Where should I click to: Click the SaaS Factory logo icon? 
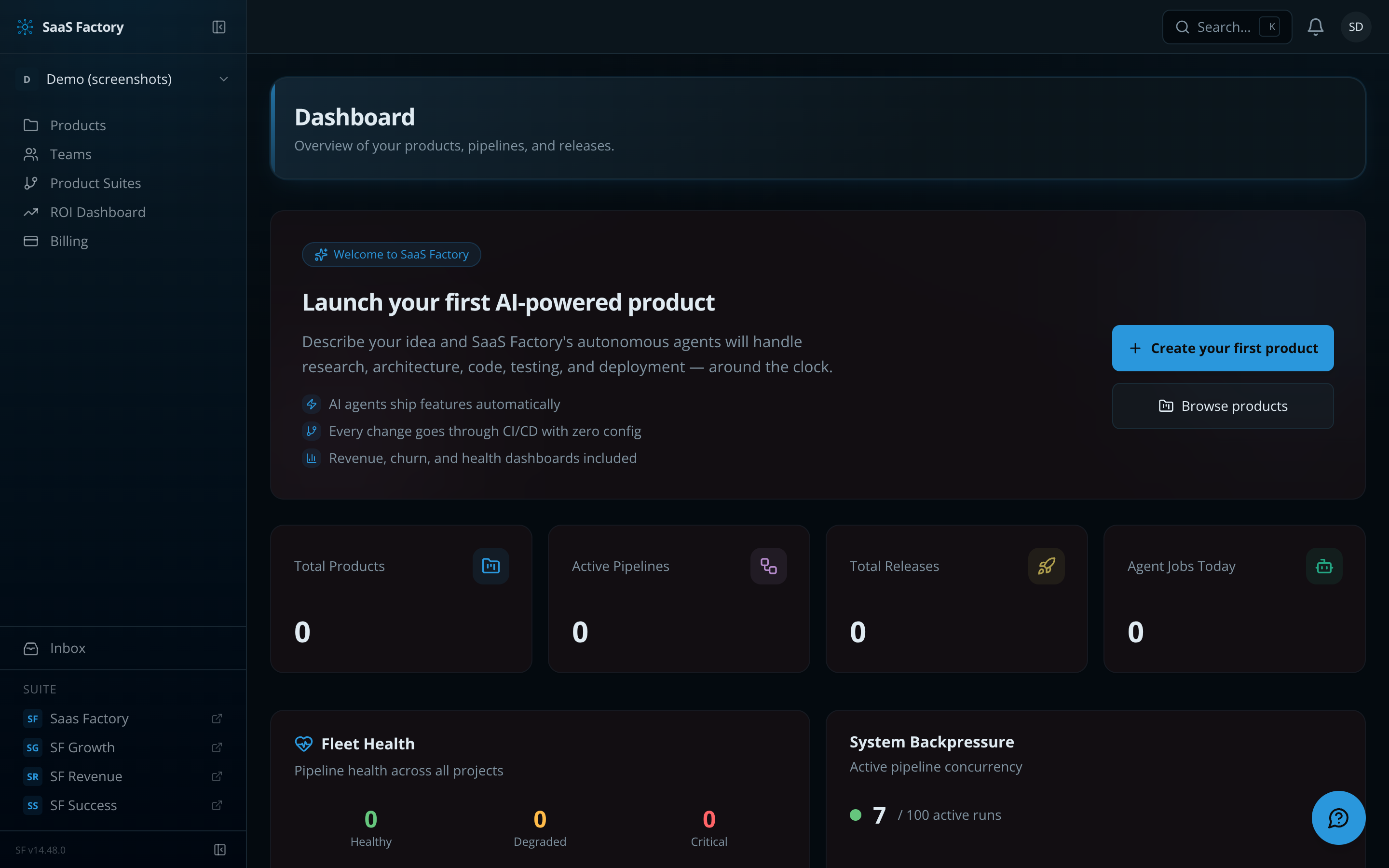pyautogui.click(x=25, y=27)
